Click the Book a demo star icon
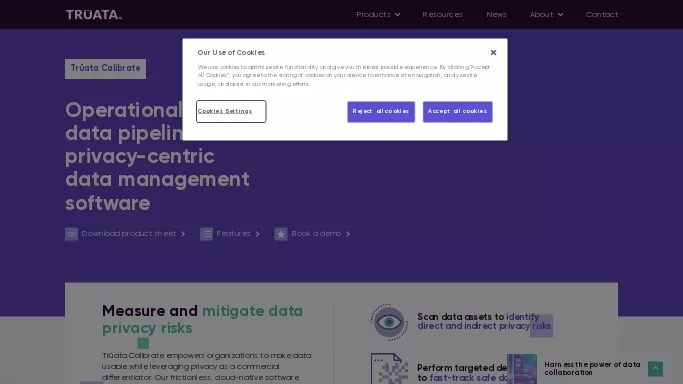 (x=281, y=234)
